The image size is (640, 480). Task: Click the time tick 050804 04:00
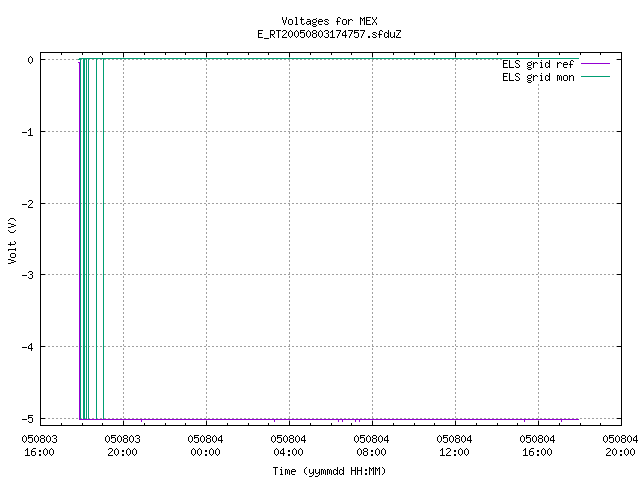[x=289, y=446]
